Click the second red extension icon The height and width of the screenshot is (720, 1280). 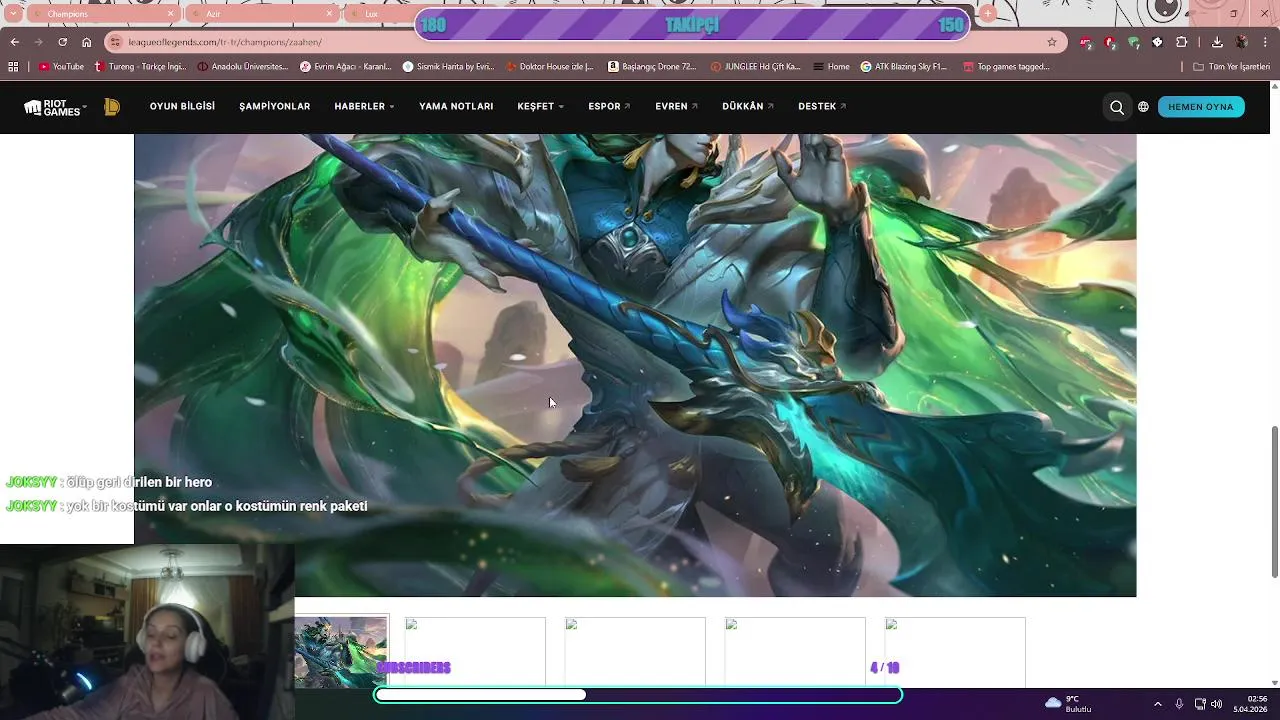pyautogui.click(x=1110, y=42)
